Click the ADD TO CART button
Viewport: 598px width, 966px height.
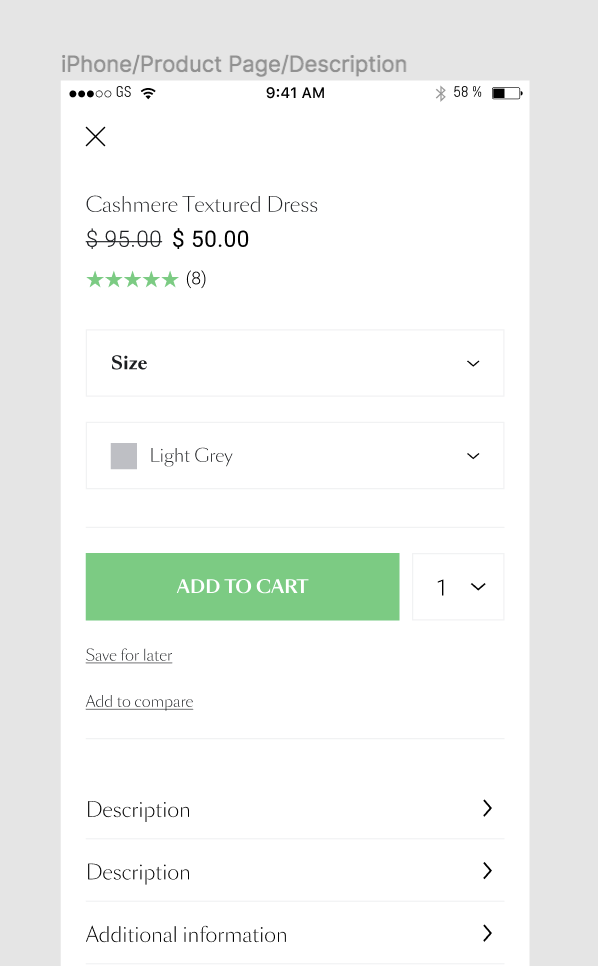point(242,586)
